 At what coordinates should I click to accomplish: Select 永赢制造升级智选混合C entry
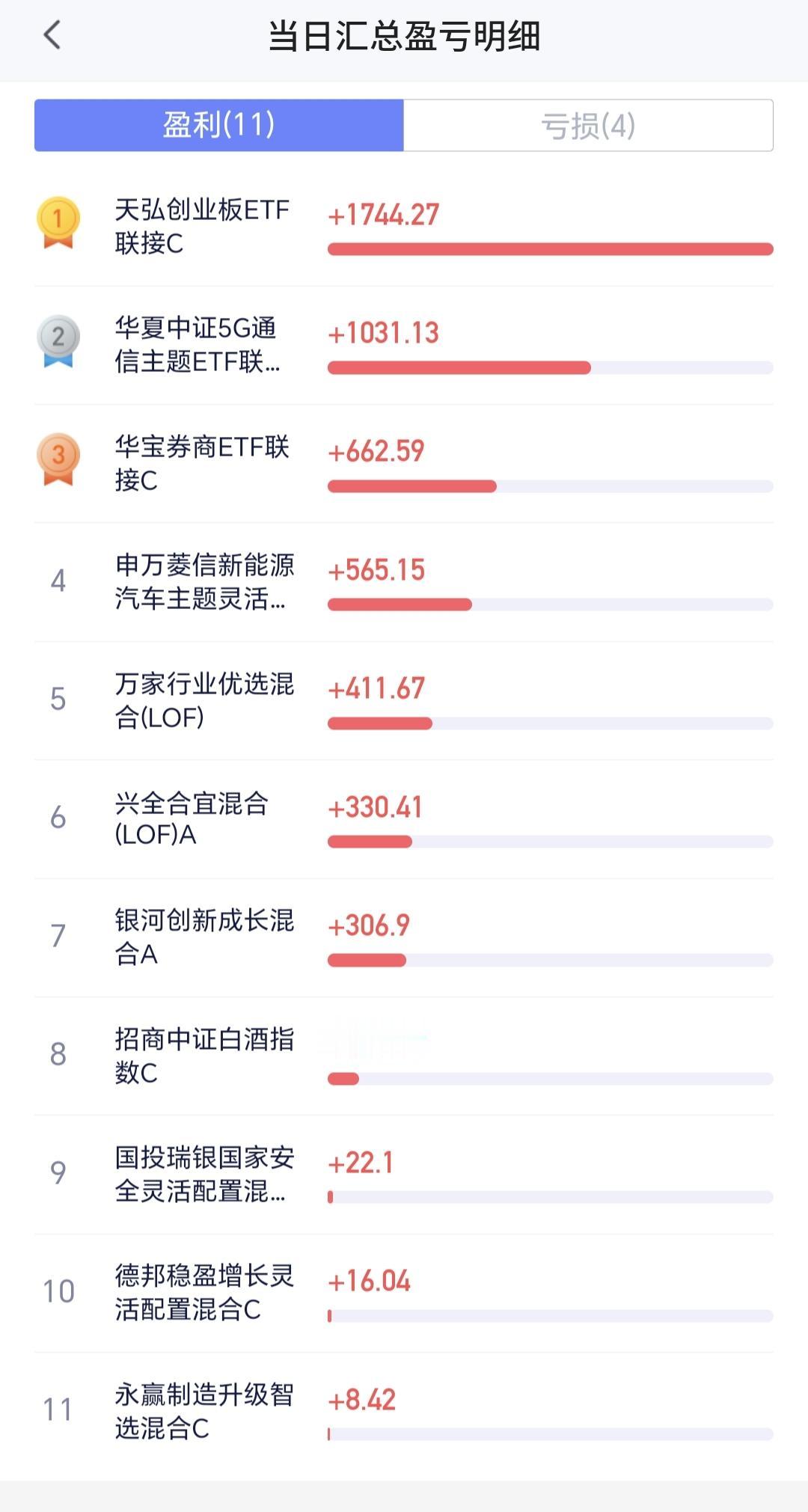[x=404, y=1412]
